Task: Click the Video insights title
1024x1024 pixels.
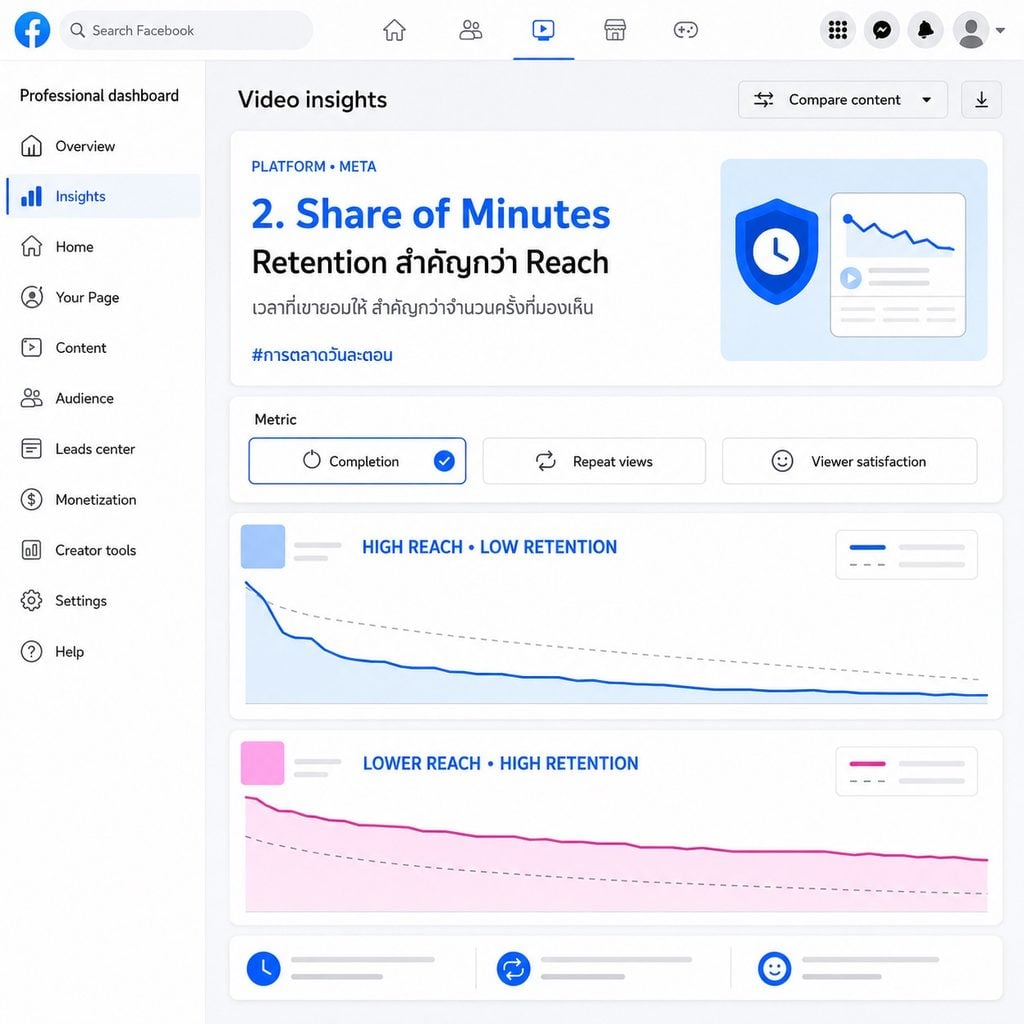Action: (312, 99)
